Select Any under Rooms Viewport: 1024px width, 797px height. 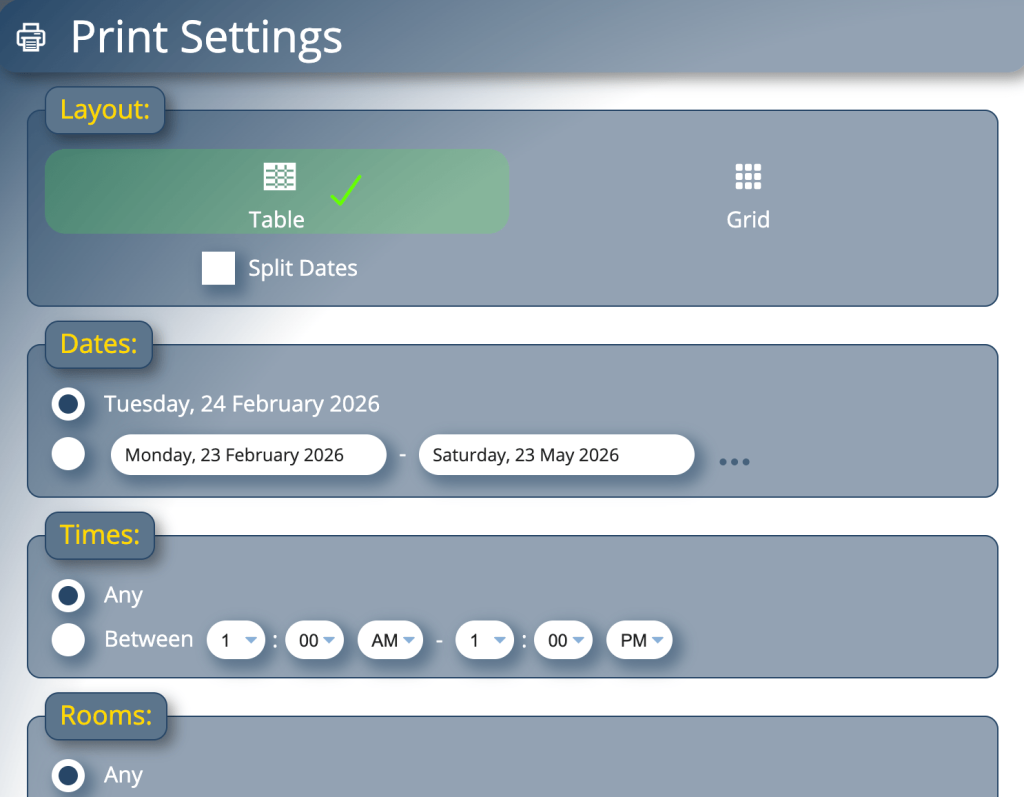(x=68, y=776)
